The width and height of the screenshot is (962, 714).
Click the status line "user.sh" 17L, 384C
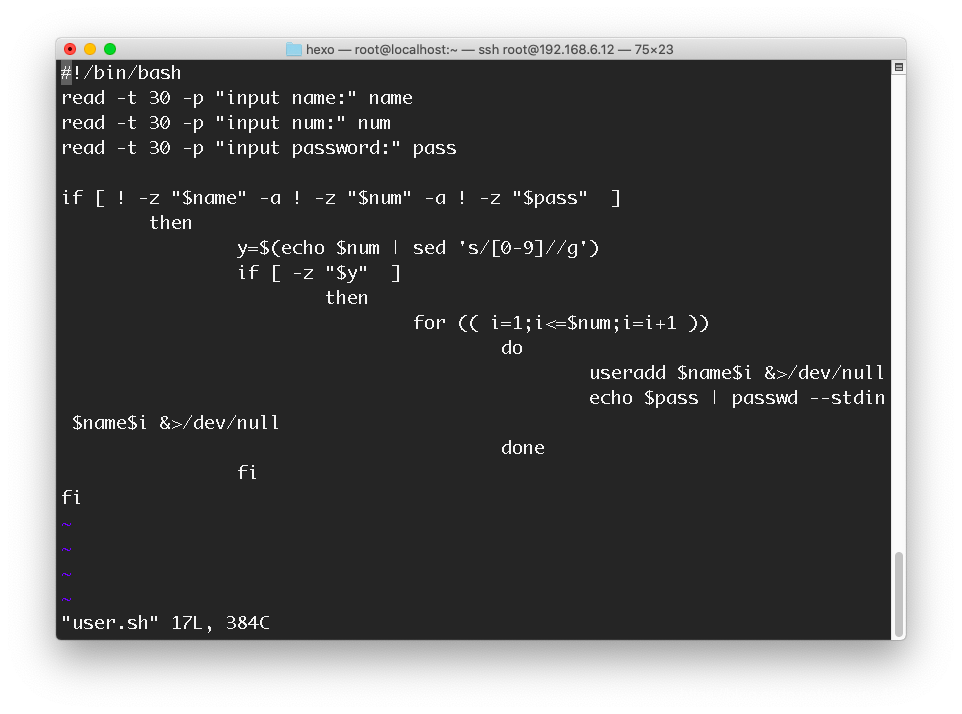166,623
